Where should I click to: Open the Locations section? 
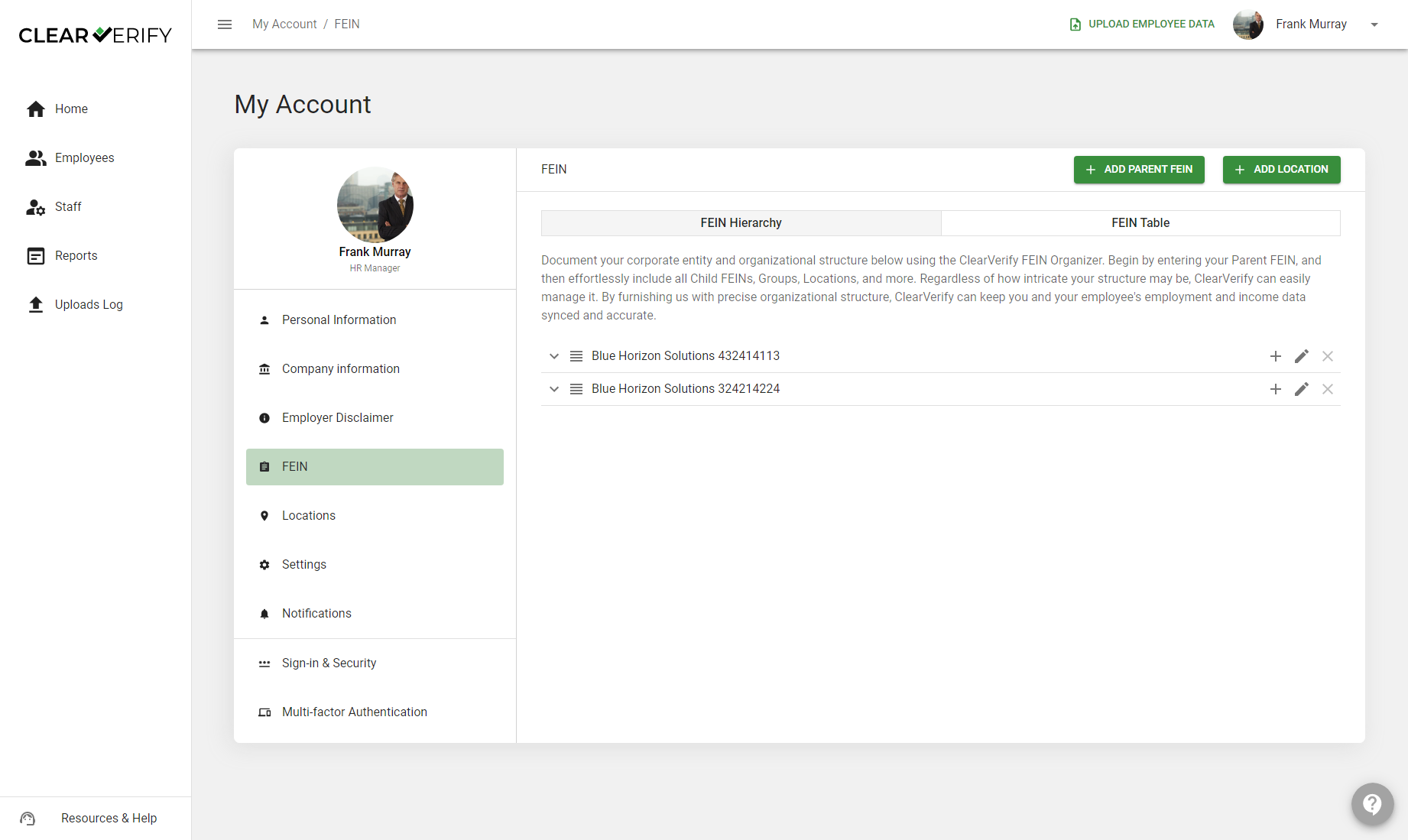(x=375, y=516)
